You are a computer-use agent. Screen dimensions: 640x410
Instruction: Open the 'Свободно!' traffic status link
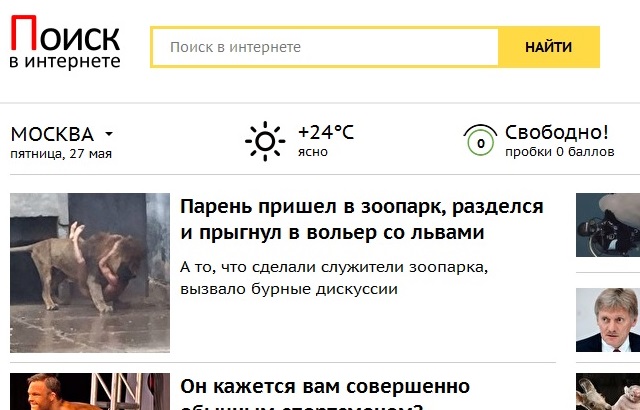click(x=557, y=132)
